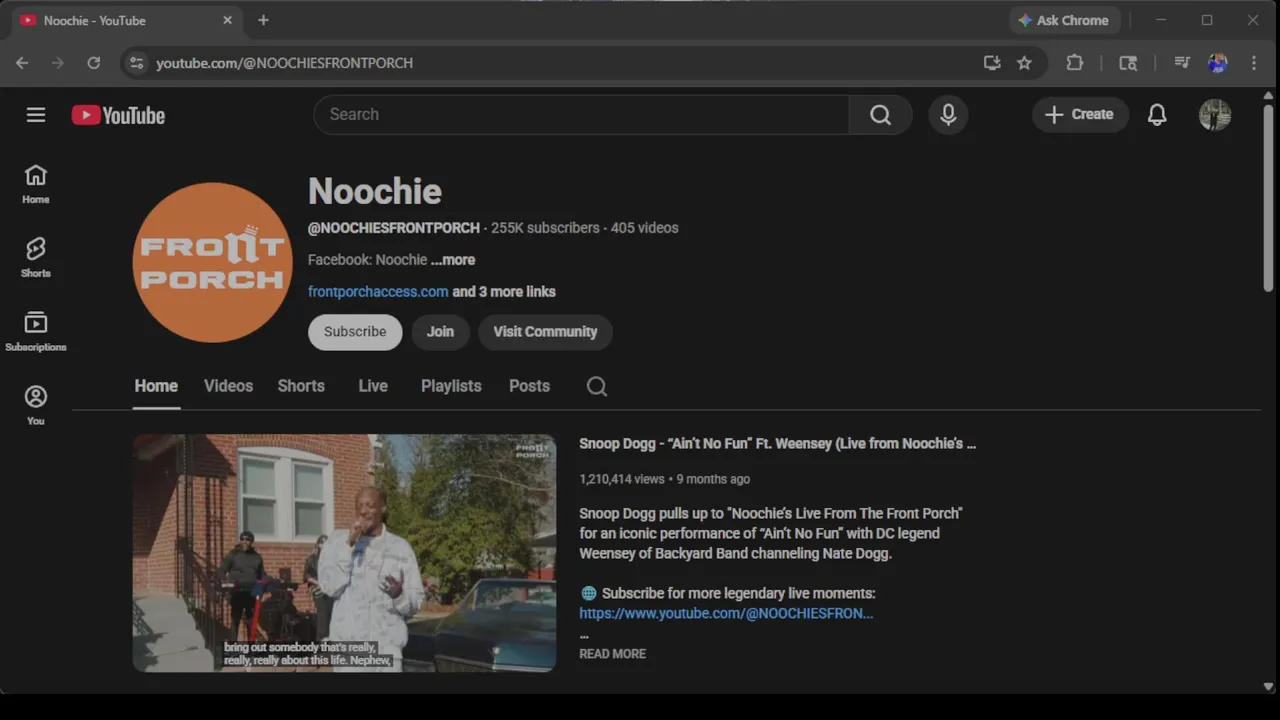Switch to the Shorts channel tab

pyautogui.click(x=301, y=386)
